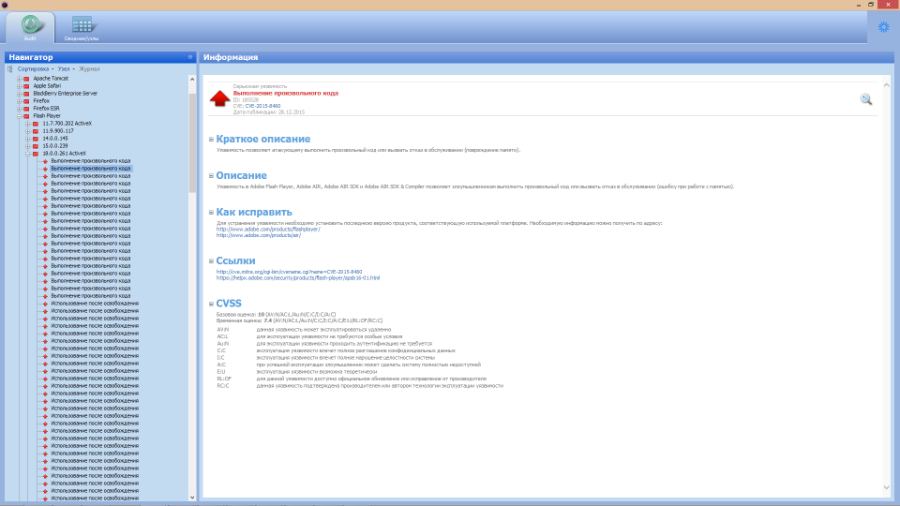Toggle the Навигатор panel pin icon
Viewport: 900px width, 506px height.
pos(190,57)
